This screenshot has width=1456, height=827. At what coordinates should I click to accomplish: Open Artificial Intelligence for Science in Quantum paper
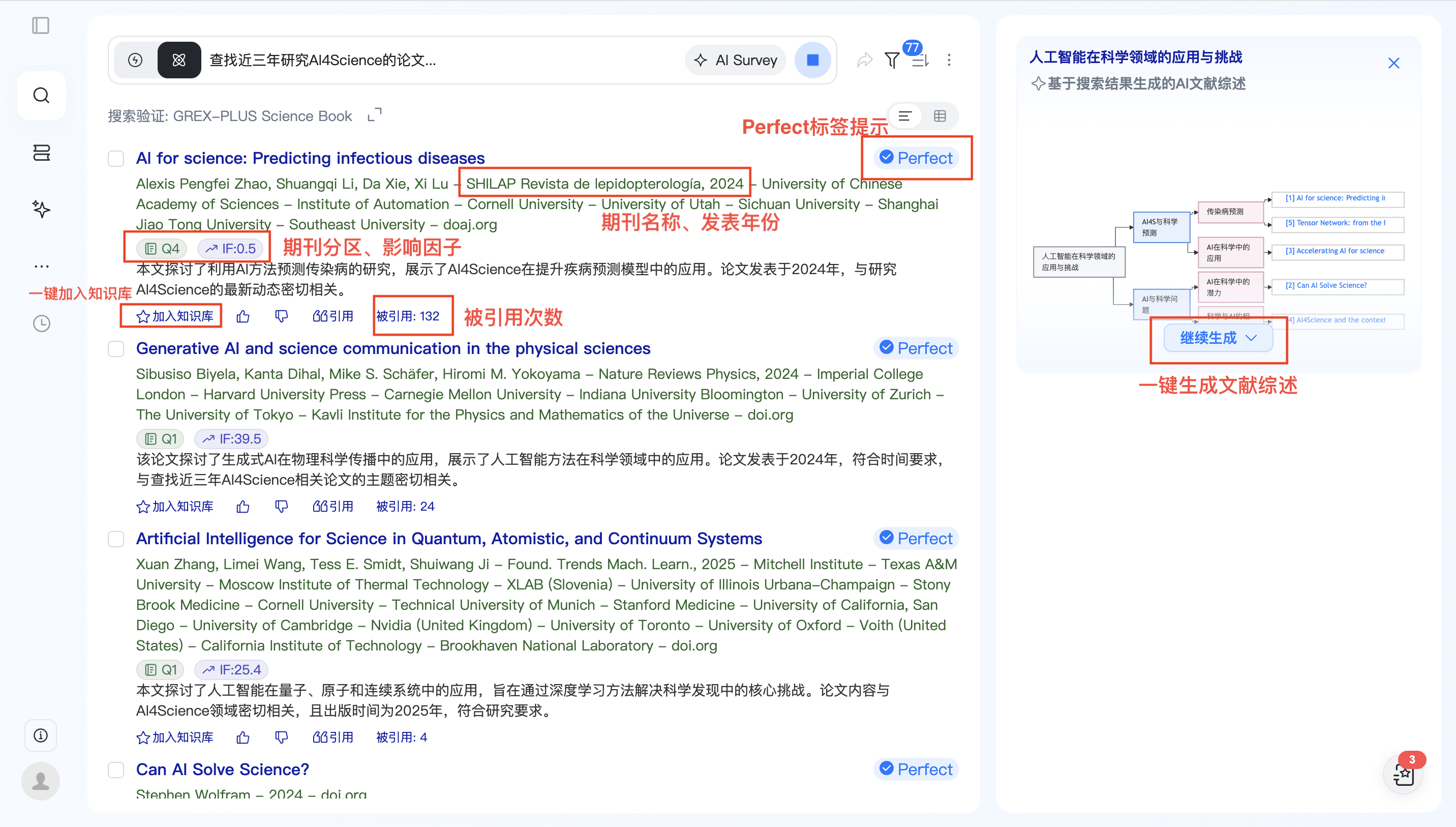tap(449, 539)
